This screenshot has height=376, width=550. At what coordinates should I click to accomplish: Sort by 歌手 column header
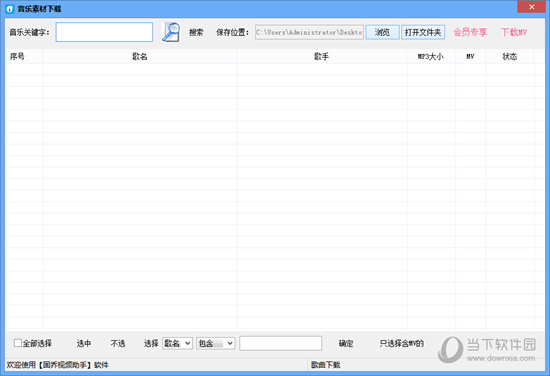point(322,56)
